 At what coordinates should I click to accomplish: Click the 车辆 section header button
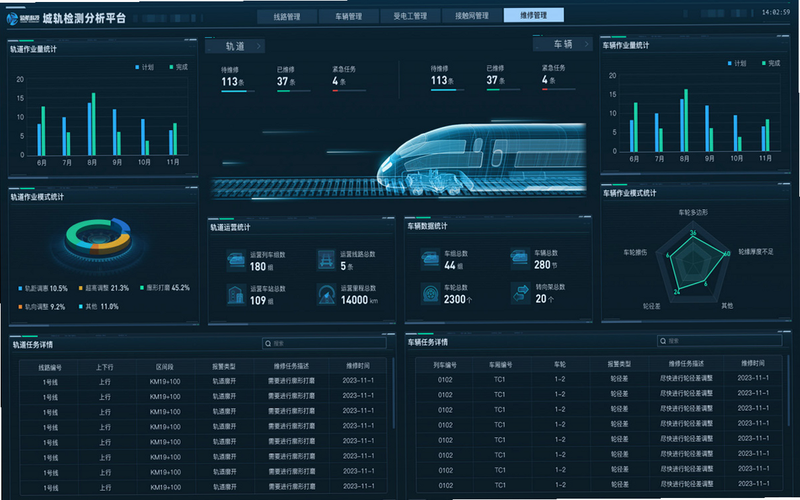[563, 44]
